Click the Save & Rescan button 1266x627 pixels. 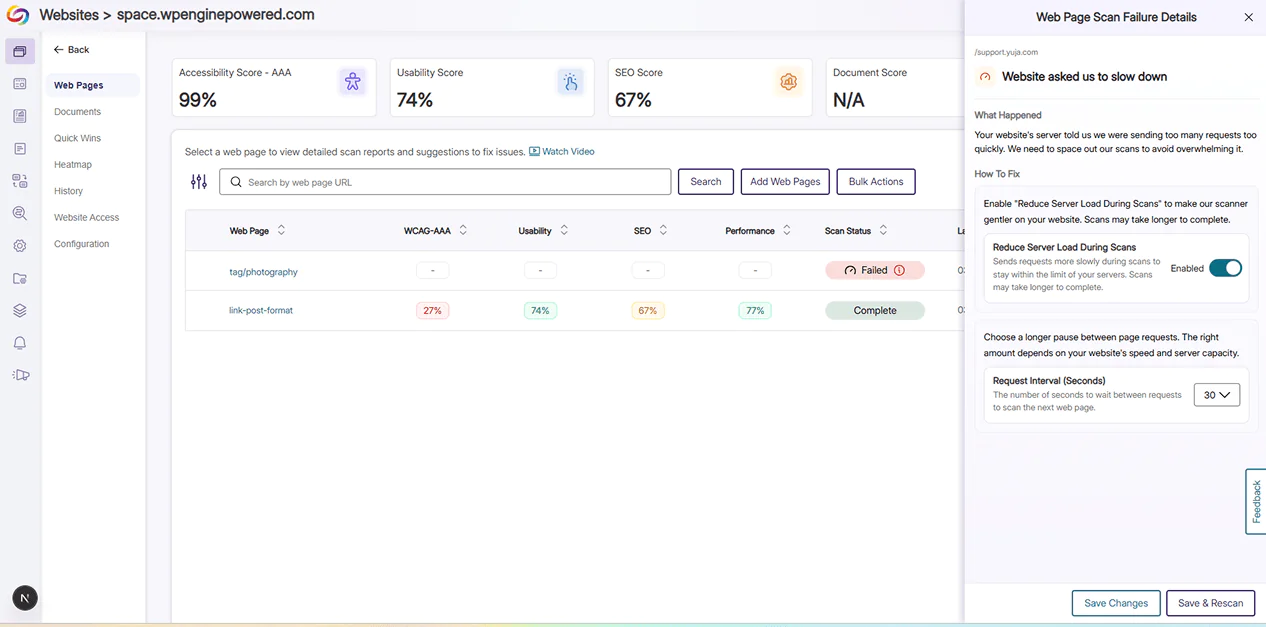(x=1210, y=603)
